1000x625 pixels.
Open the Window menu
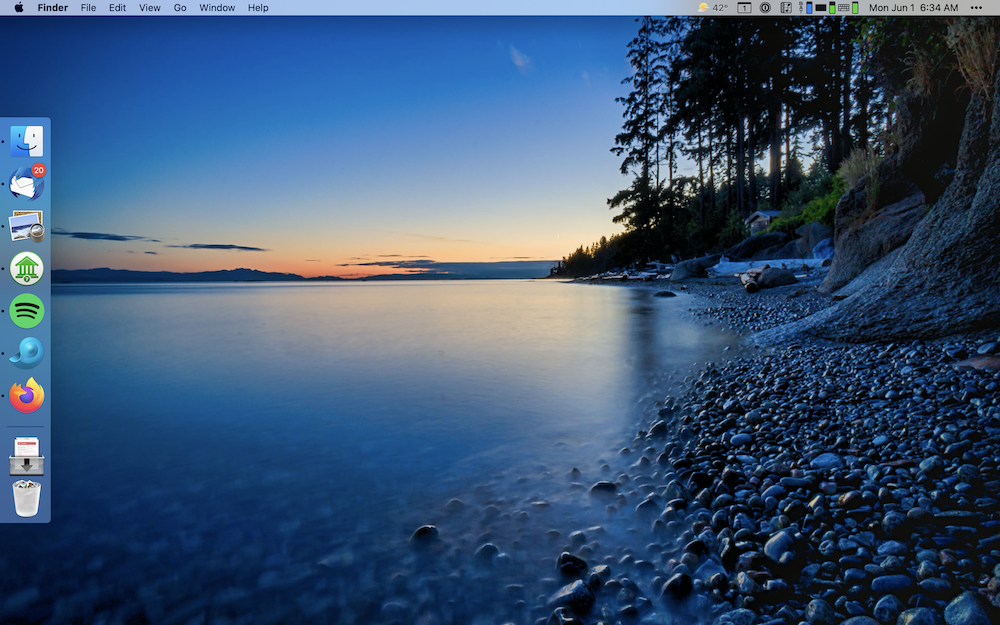[217, 8]
